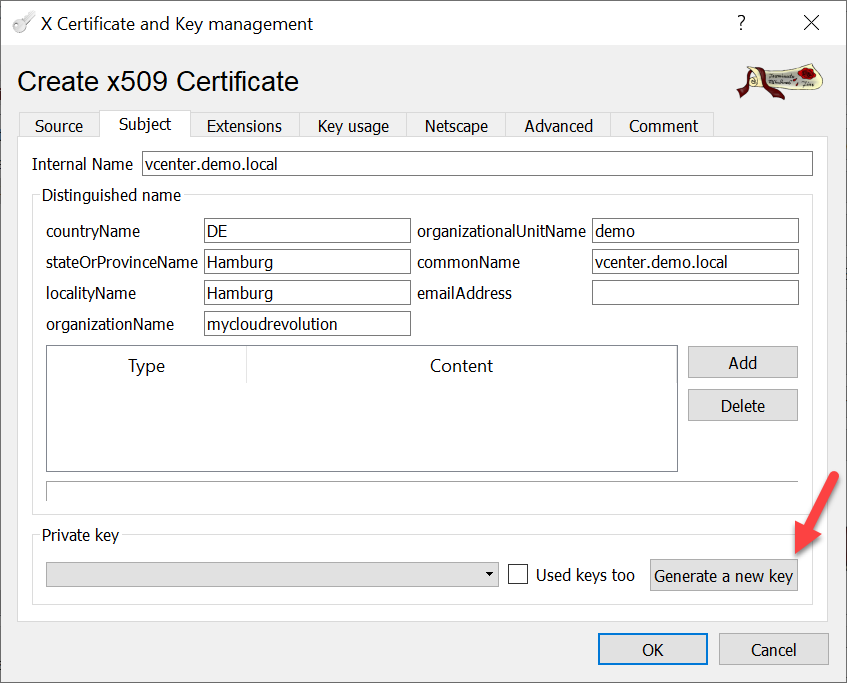847x683 pixels.
Task: Select the Key usage tab
Action: pyautogui.click(x=353, y=126)
